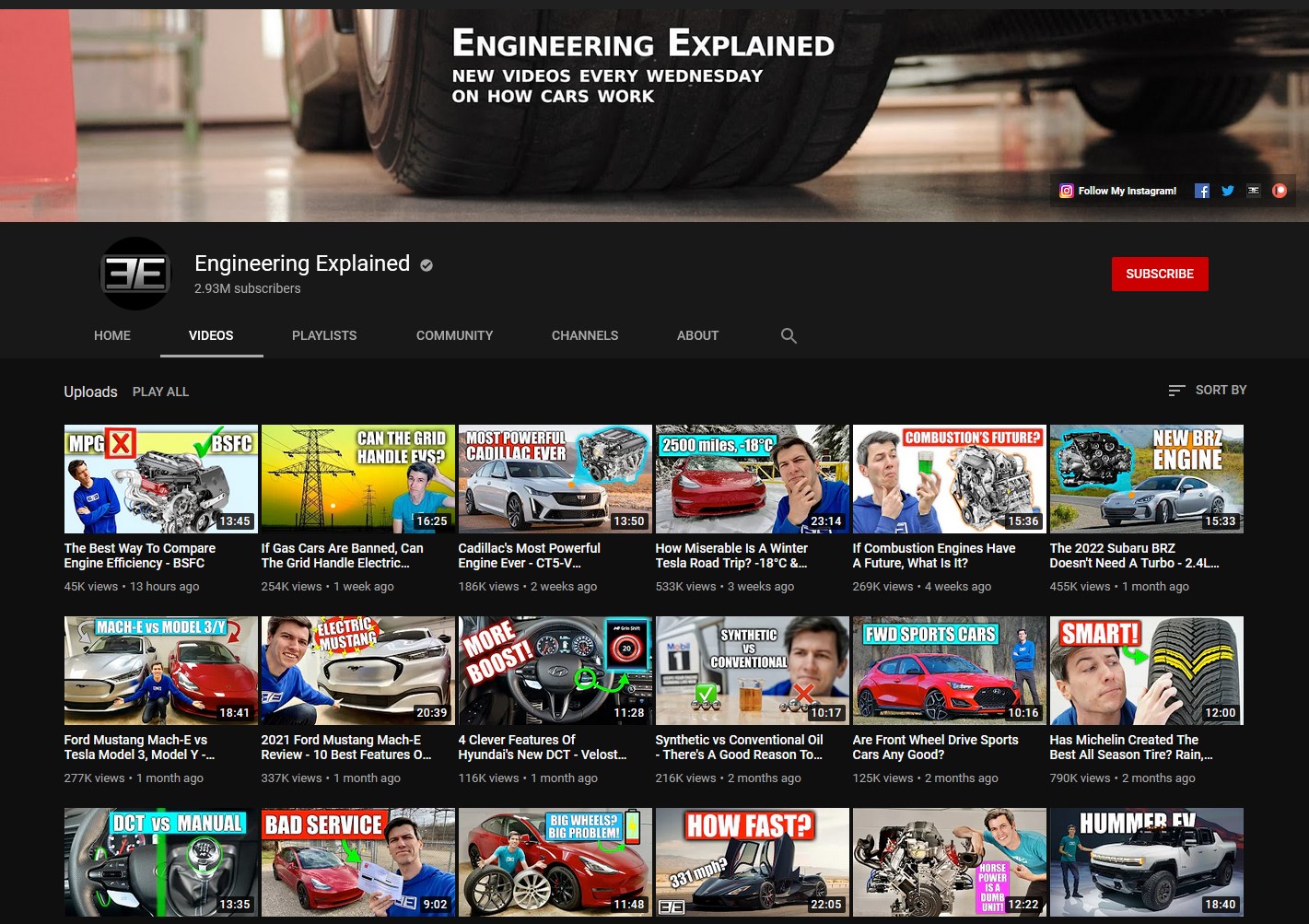Open title Are Front Wheel Drive Sports Cars Any Good
Viewport: 1309px width, 924px height.
click(935, 747)
